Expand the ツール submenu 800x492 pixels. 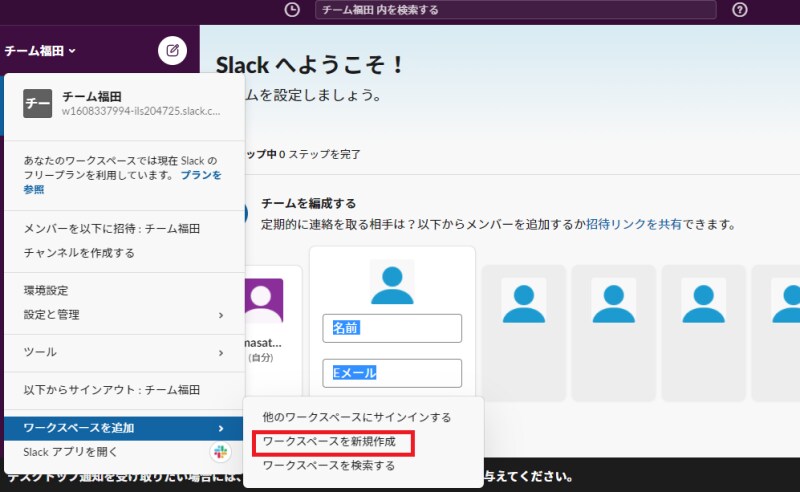click(123, 352)
